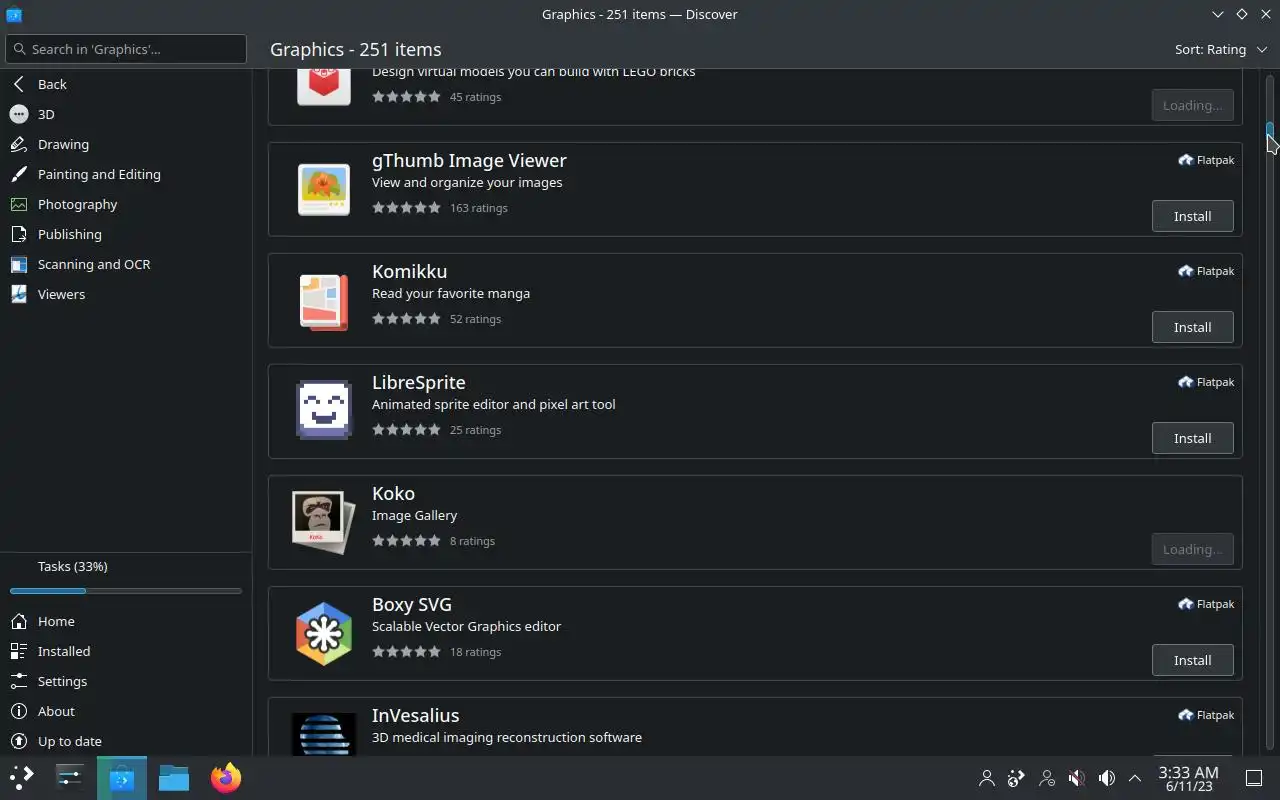Viewport: 1280px width, 800px height.
Task: Click the Boxy SVG hexagon icon
Action: (x=324, y=633)
